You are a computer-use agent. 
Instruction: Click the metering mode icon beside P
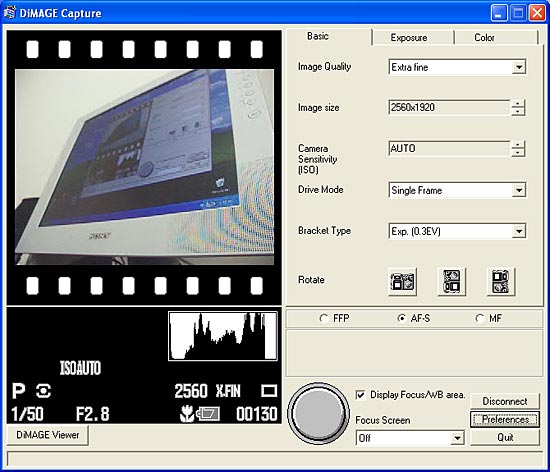[43, 391]
